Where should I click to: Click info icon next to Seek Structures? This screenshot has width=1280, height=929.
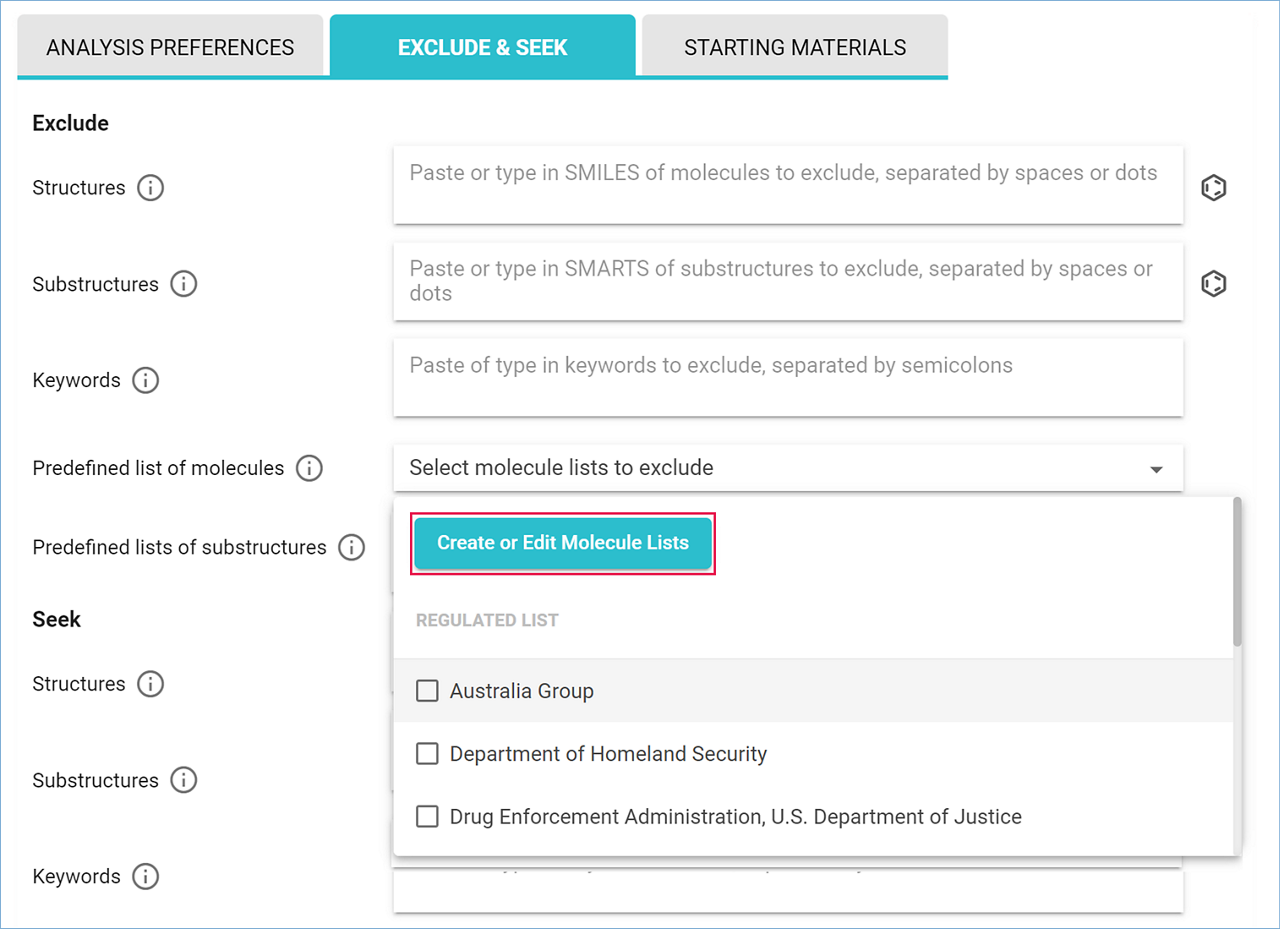tap(150, 684)
